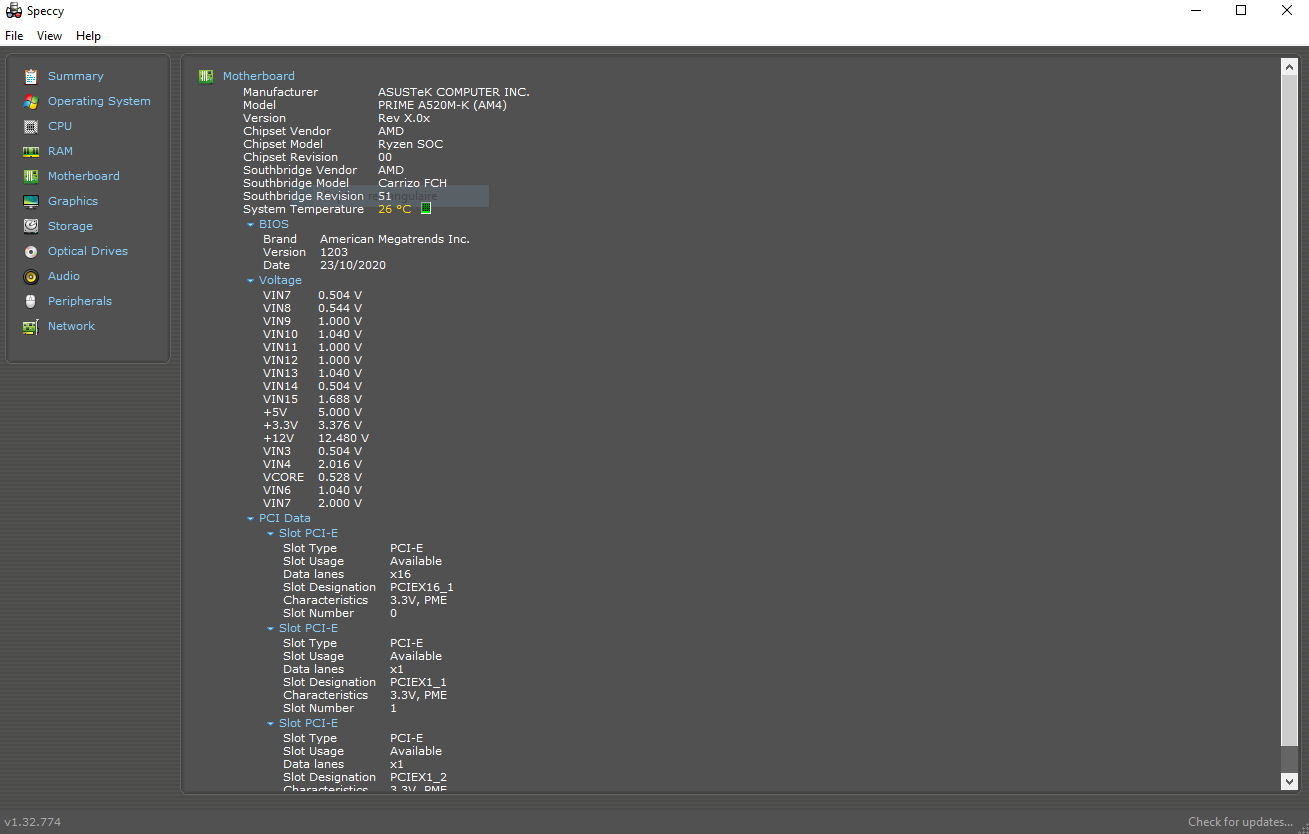Click the +12V reading 12.480 V
The image size is (1309, 834).
pyautogui.click(x=343, y=438)
